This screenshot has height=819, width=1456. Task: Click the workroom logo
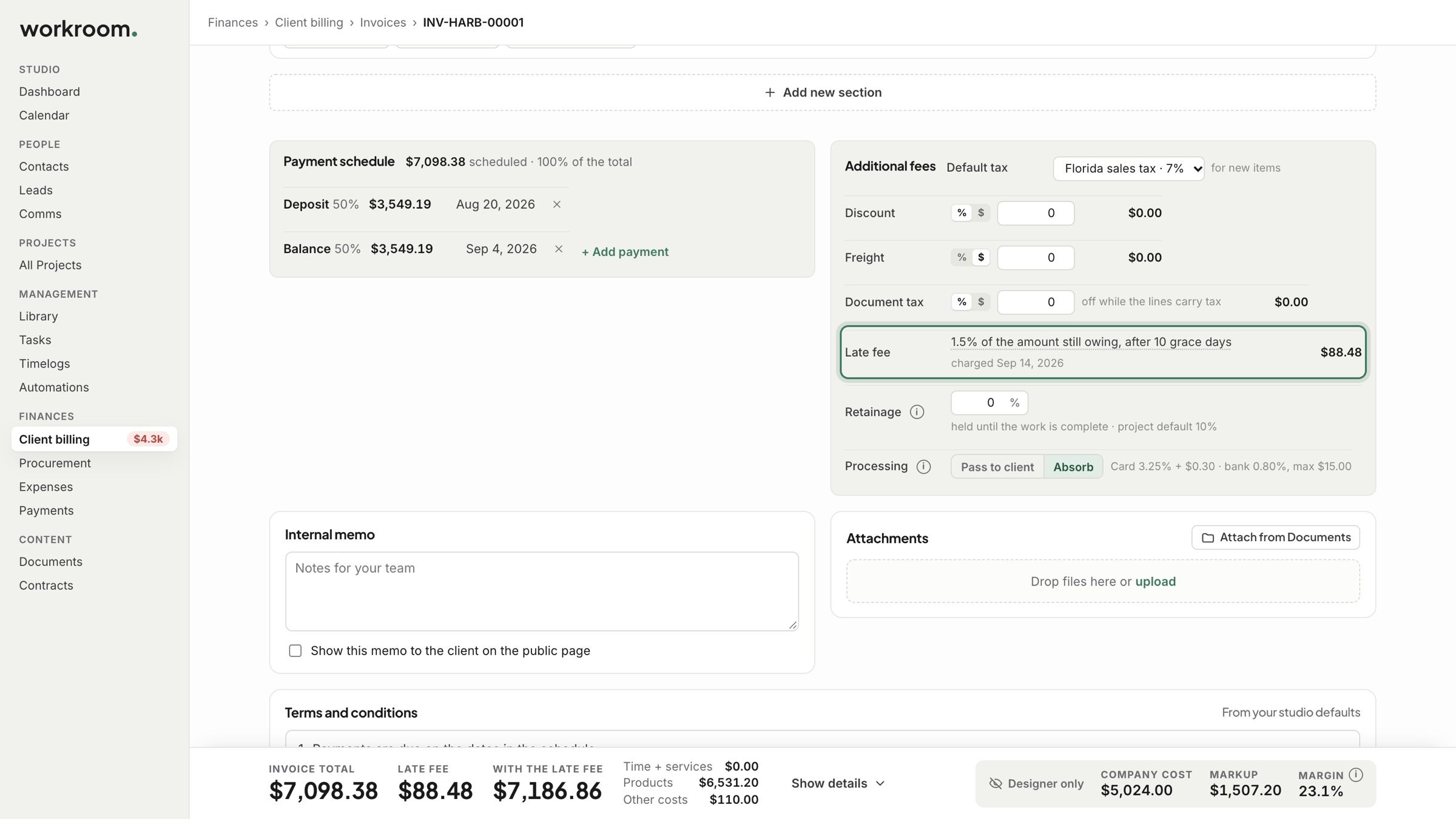tap(78, 29)
